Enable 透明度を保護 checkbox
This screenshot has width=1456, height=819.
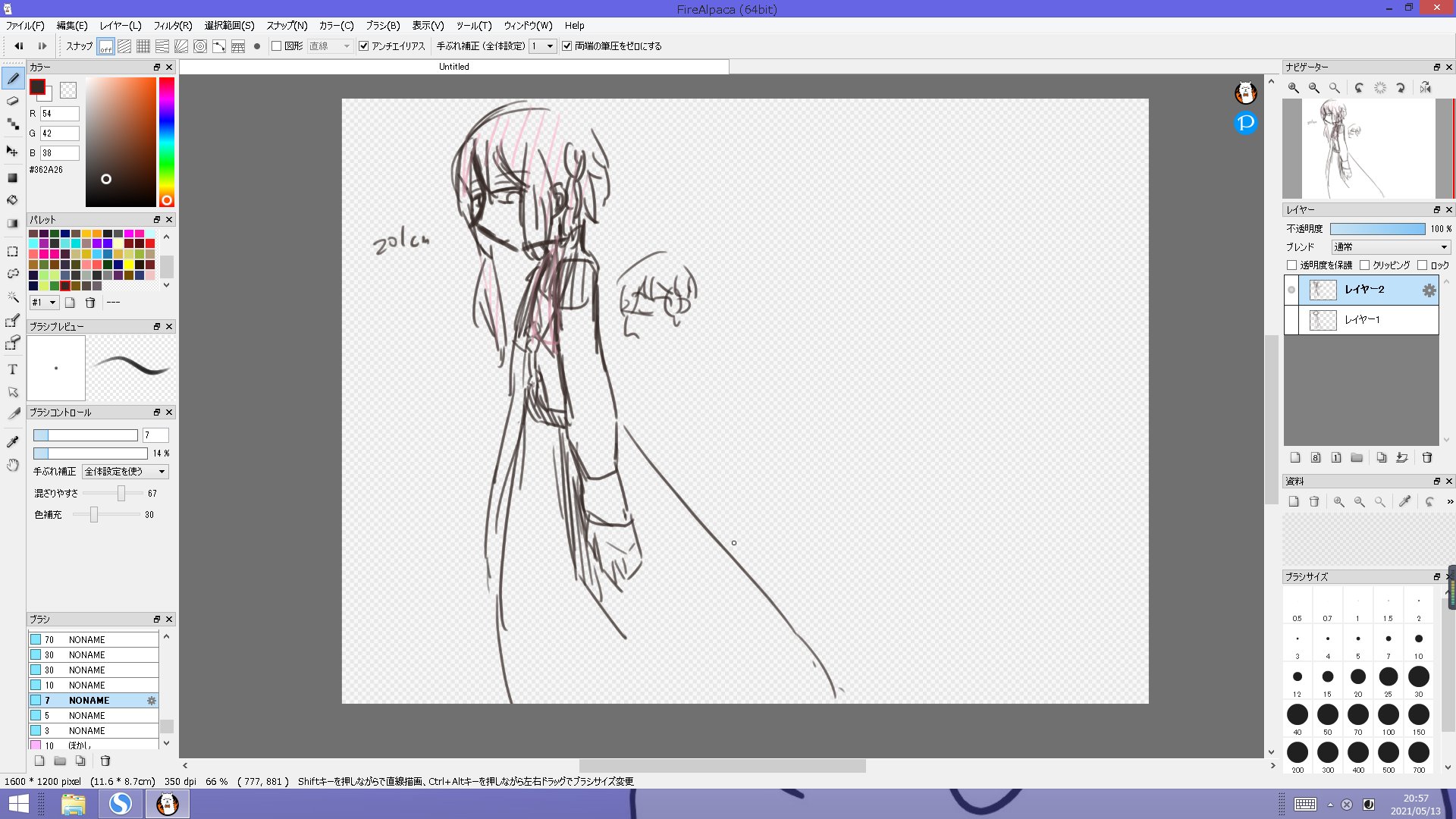(x=1292, y=265)
